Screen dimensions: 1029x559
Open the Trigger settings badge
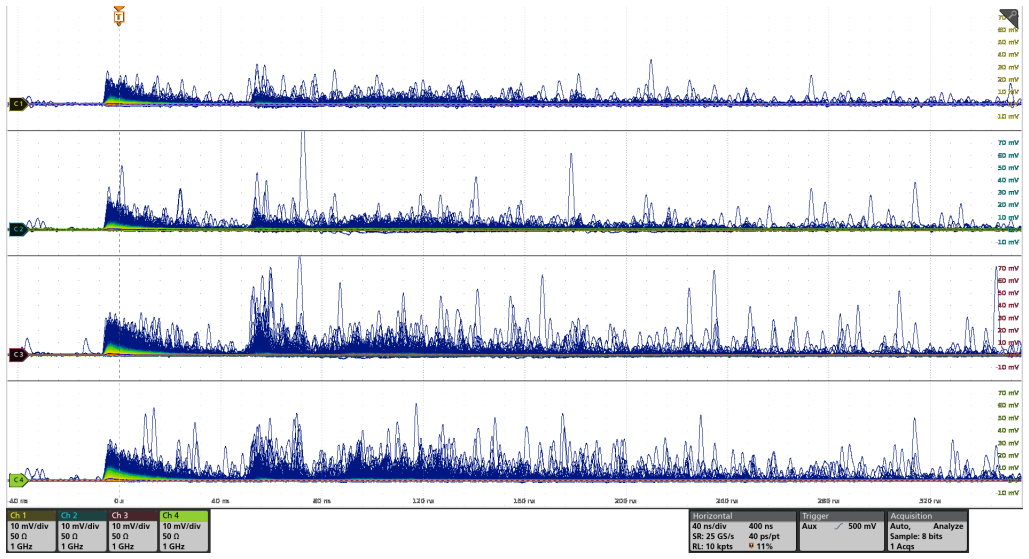841,531
